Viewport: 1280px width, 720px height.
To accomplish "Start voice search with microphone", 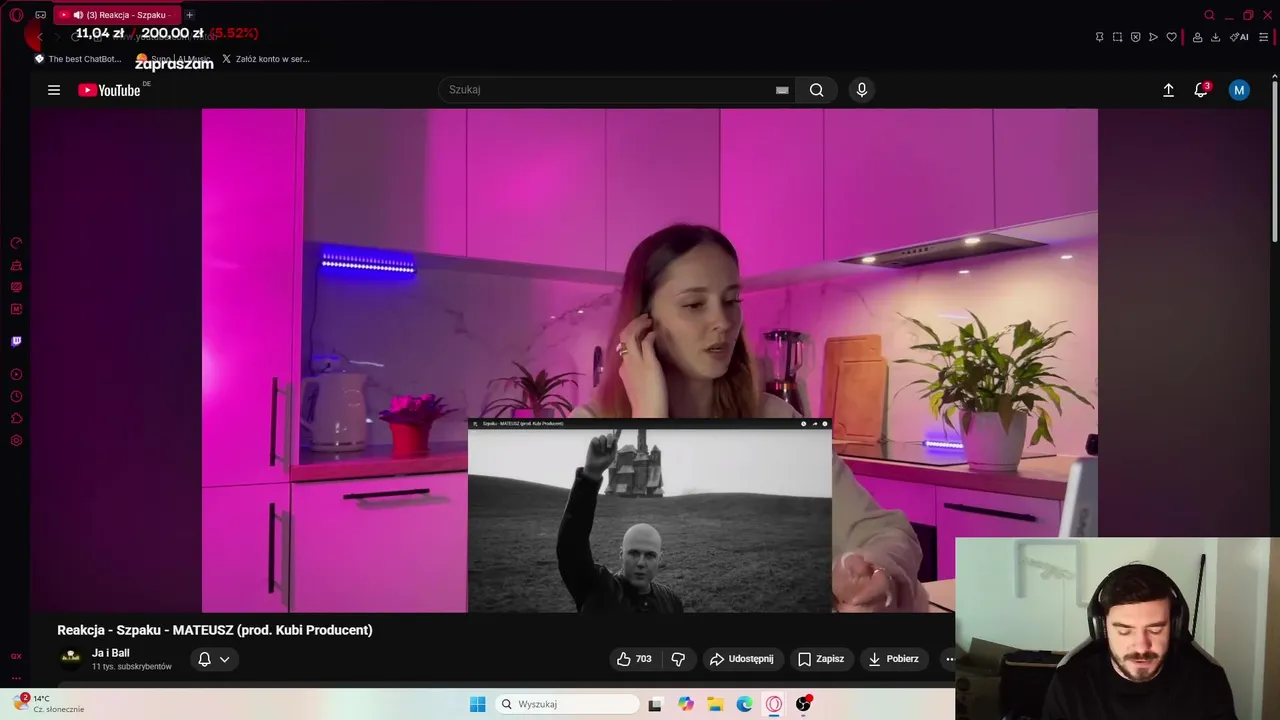I will tap(862, 90).
